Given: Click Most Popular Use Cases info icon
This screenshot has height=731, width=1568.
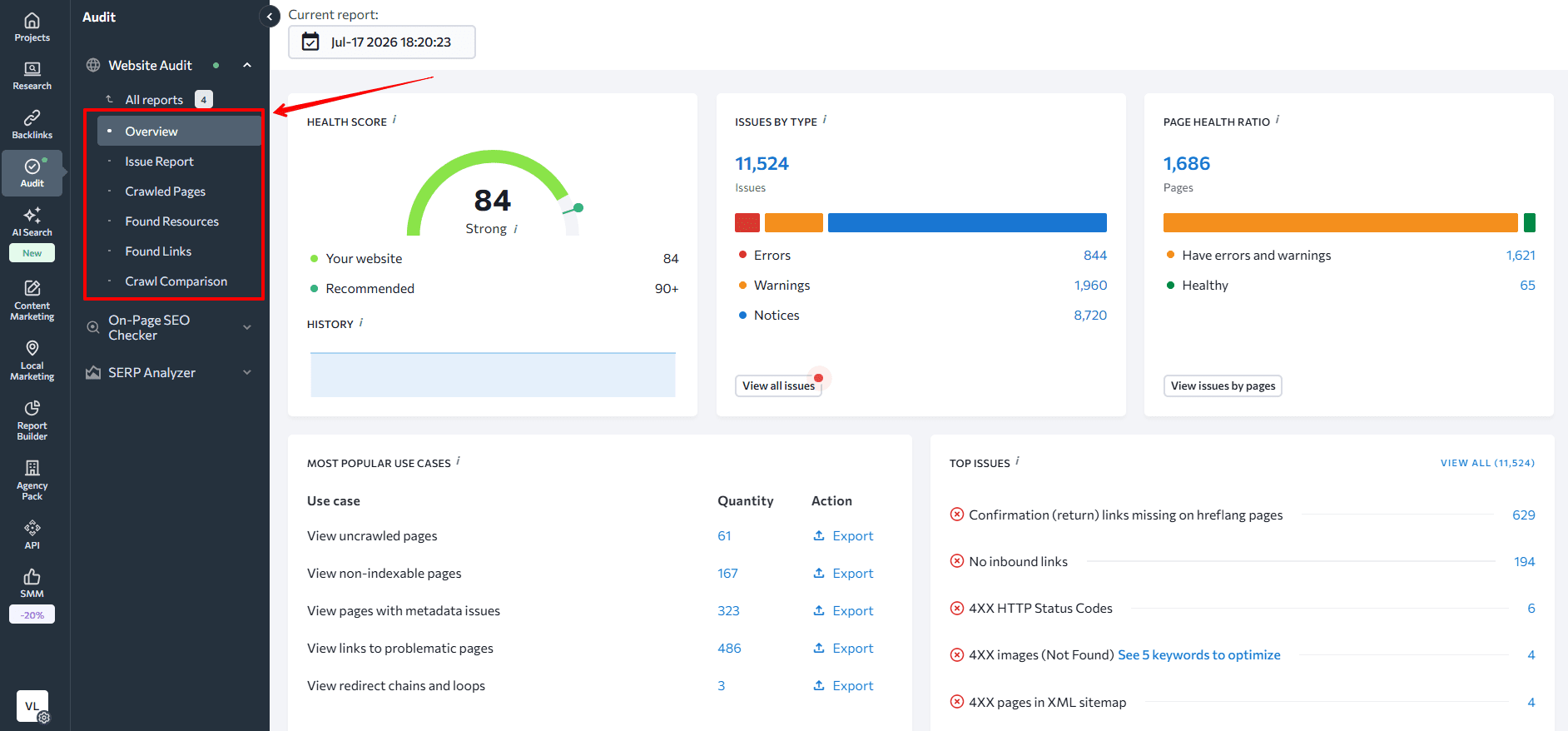Looking at the screenshot, I should tap(459, 461).
